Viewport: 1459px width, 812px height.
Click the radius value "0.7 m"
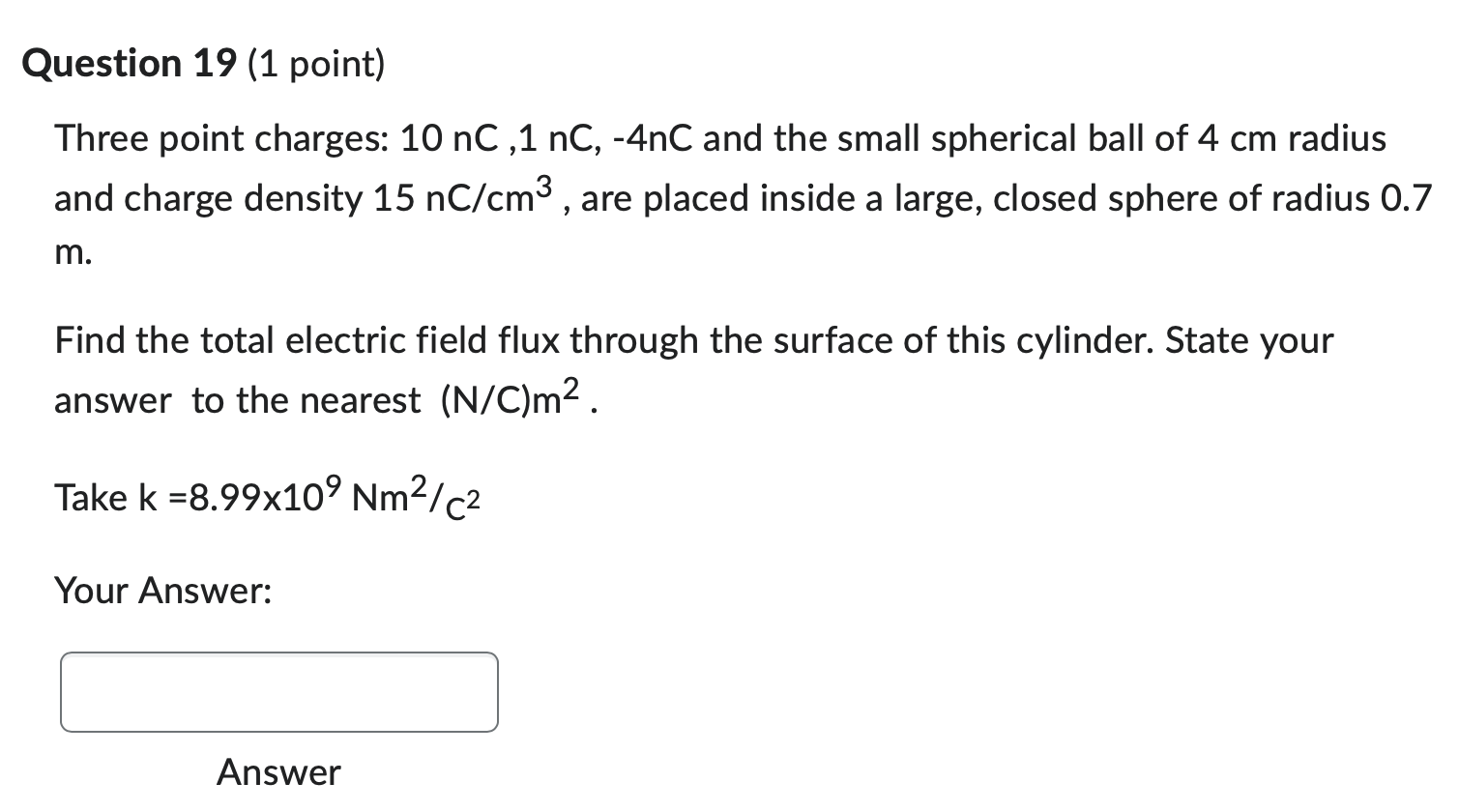(x=1404, y=199)
